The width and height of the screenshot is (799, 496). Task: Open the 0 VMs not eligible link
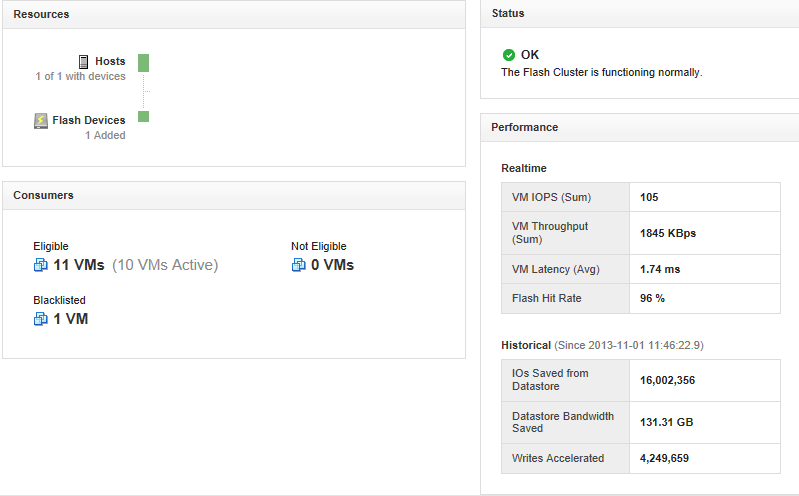(332, 265)
